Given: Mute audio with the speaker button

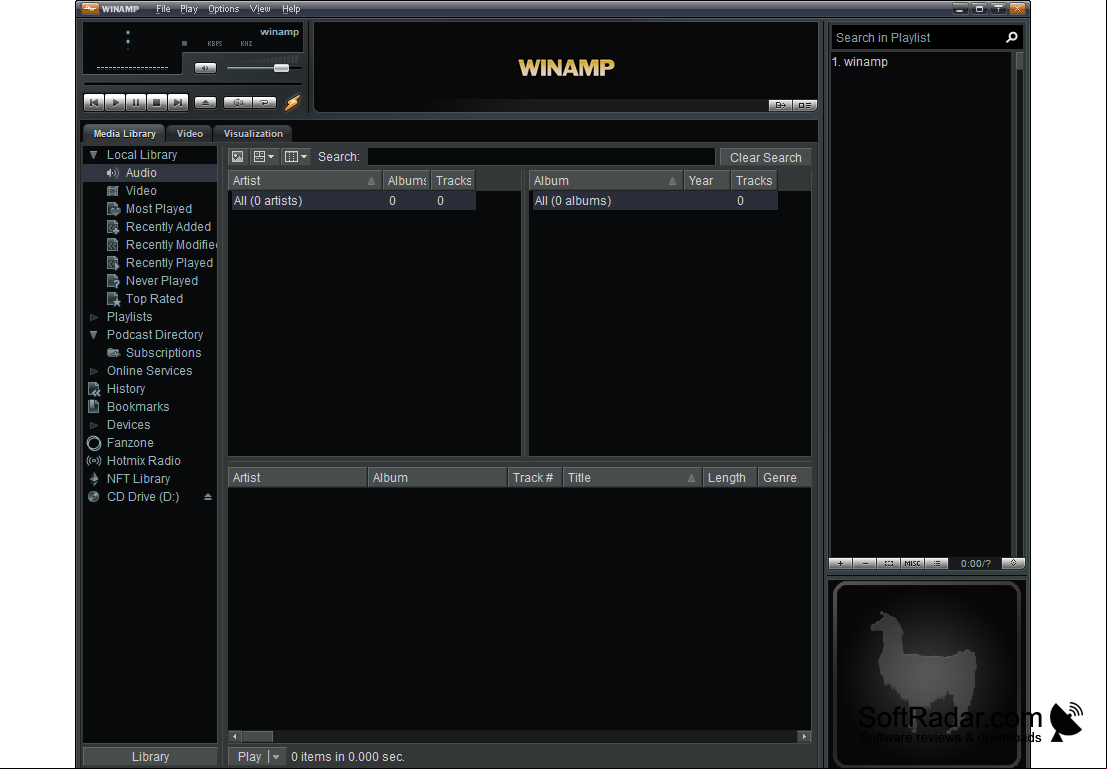Looking at the screenshot, I should (x=205, y=68).
